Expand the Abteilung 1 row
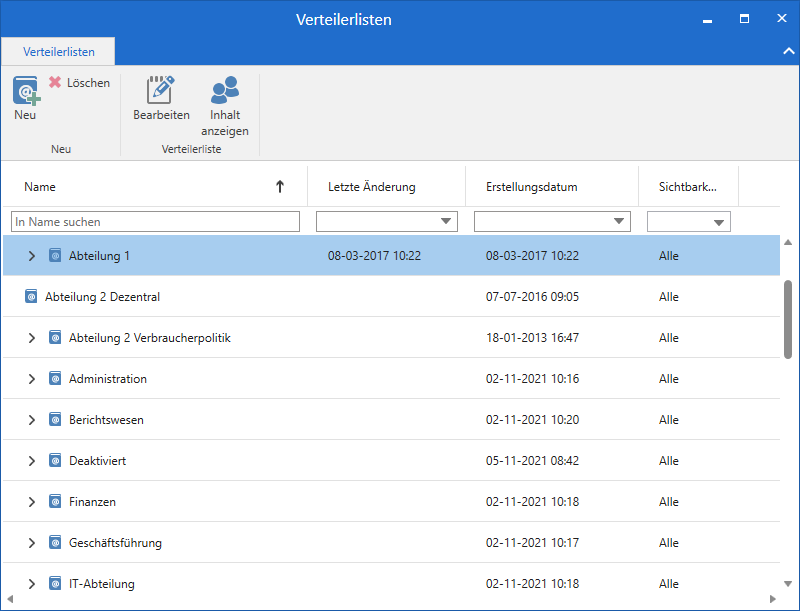Screen dimensions: 800x611 pos(32,256)
